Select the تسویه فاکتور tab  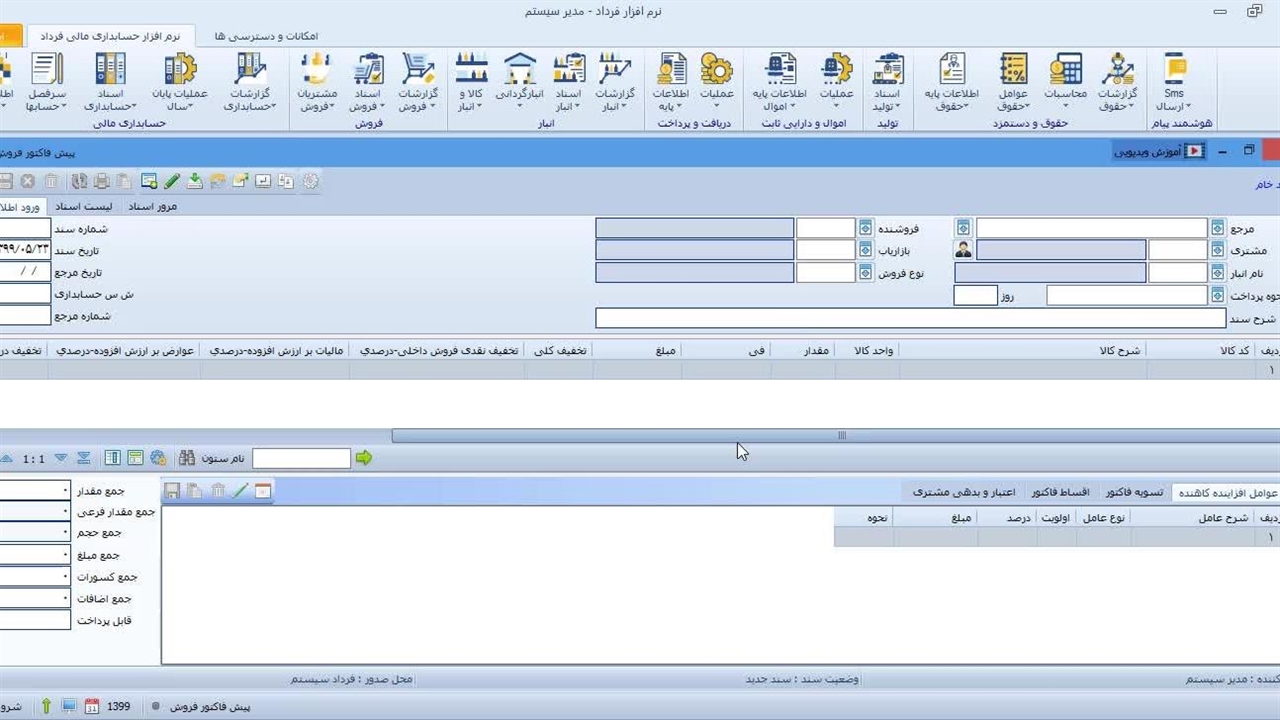(1134, 492)
